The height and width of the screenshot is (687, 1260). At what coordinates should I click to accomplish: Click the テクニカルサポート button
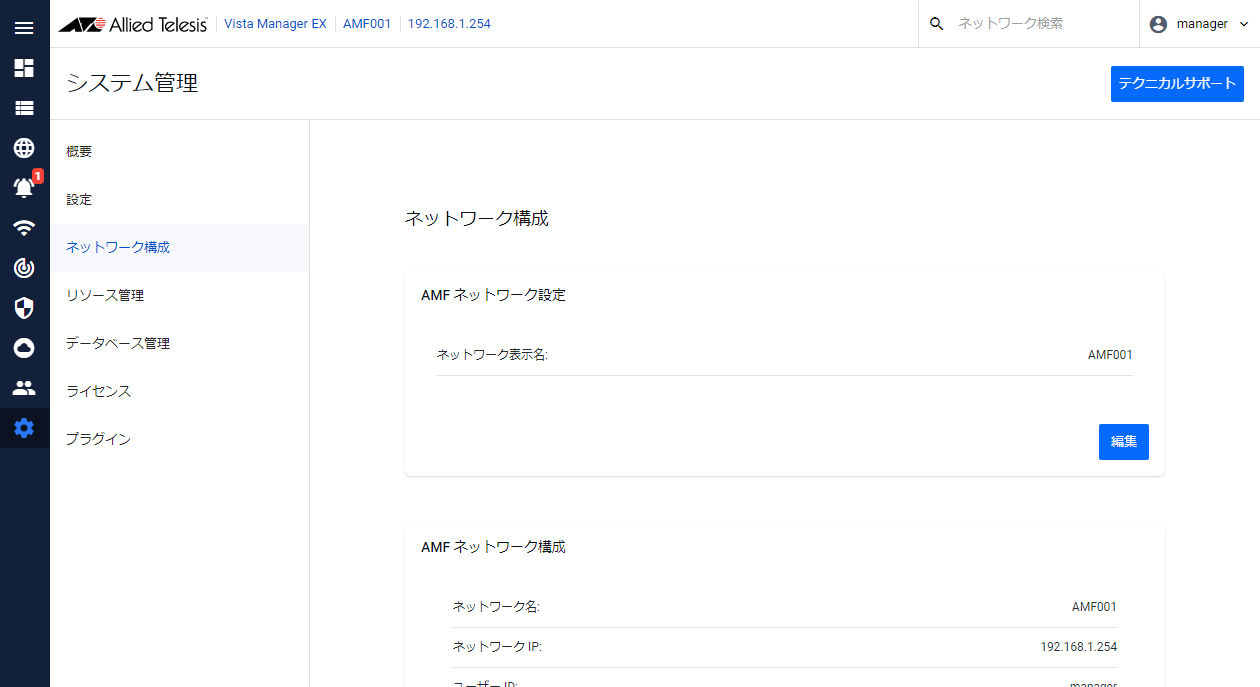point(1177,84)
